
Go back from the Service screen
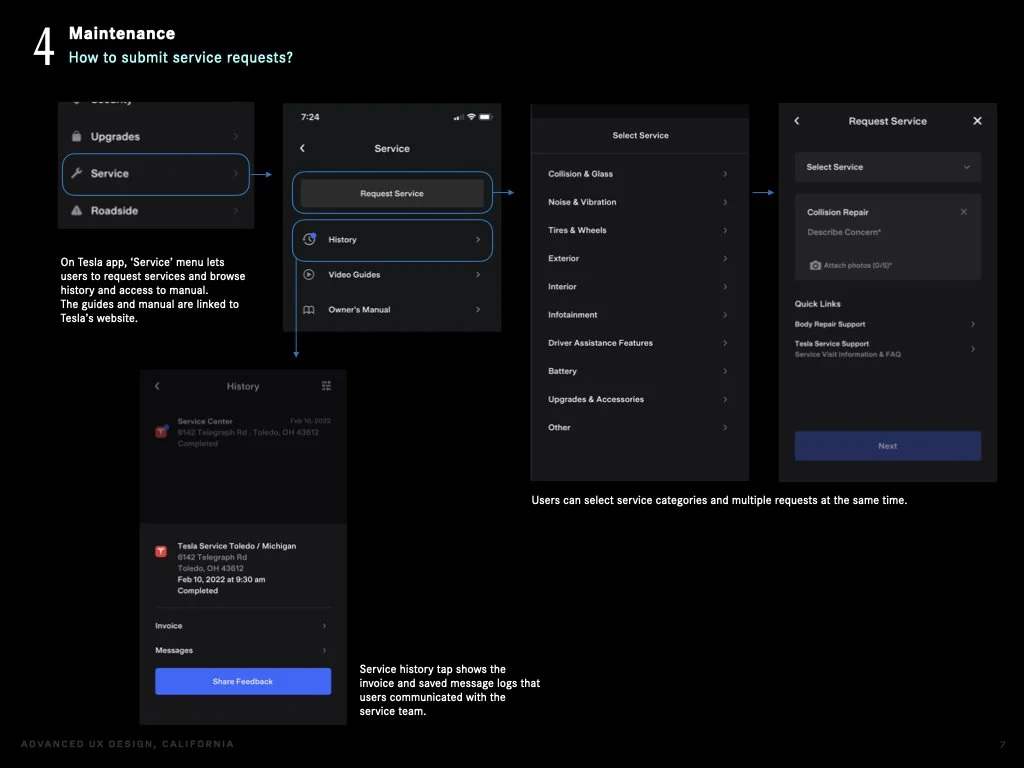pos(302,148)
